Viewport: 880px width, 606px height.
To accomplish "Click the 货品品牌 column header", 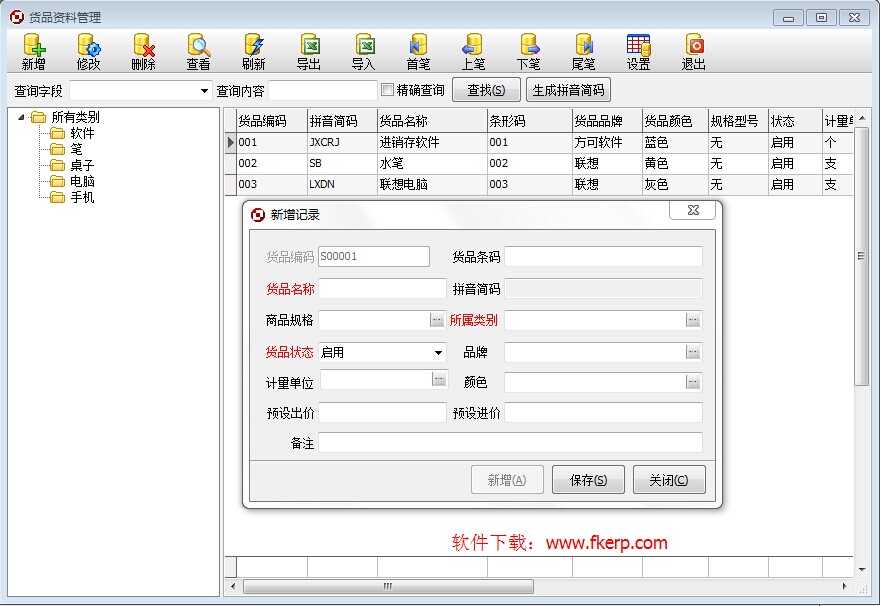I will [607, 121].
